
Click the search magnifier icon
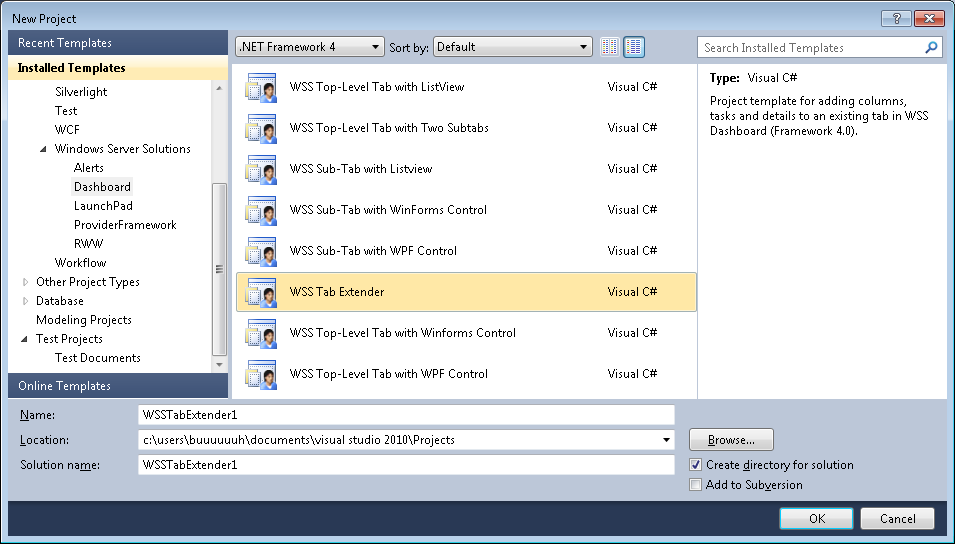click(931, 48)
